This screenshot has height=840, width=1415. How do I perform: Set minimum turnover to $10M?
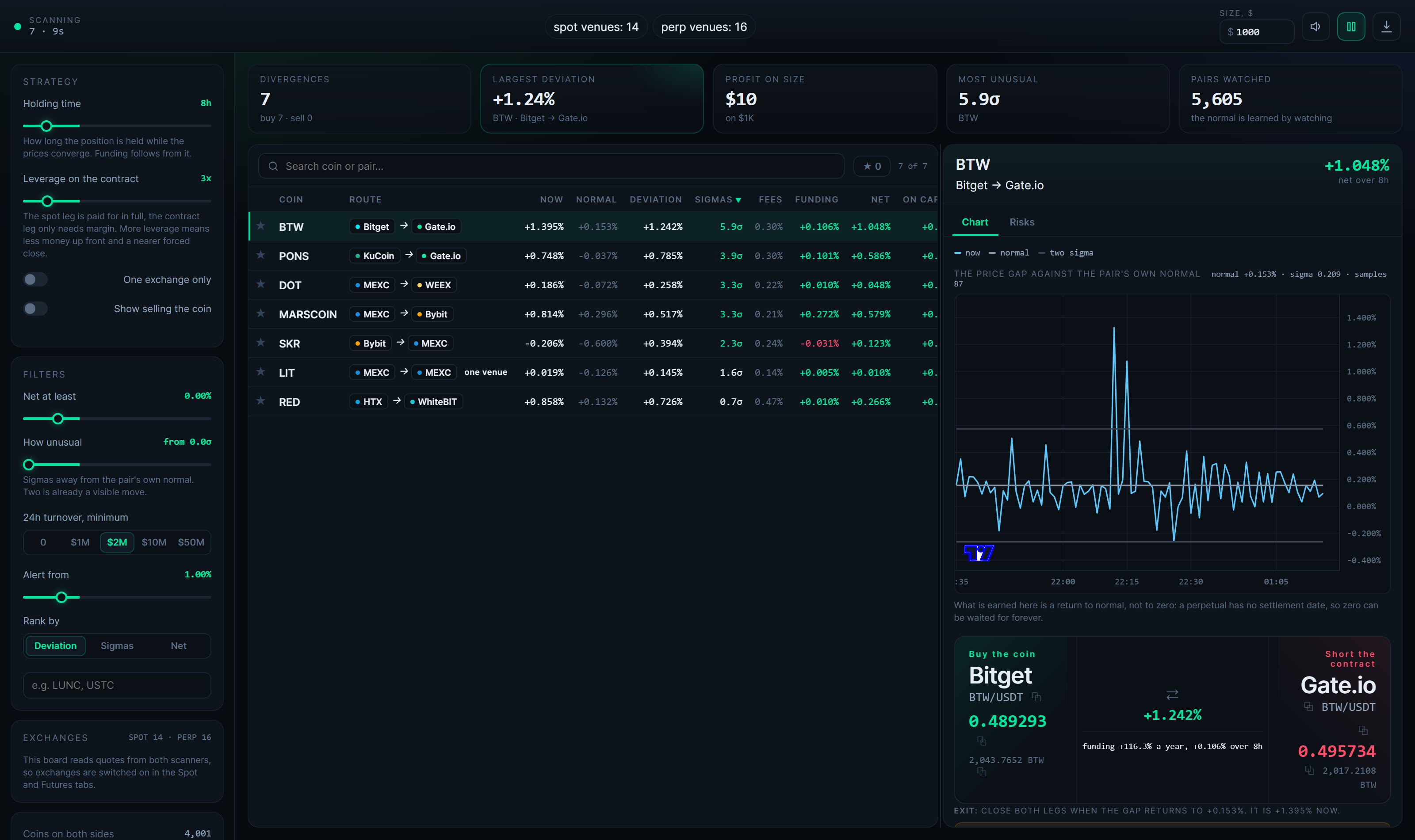154,542
